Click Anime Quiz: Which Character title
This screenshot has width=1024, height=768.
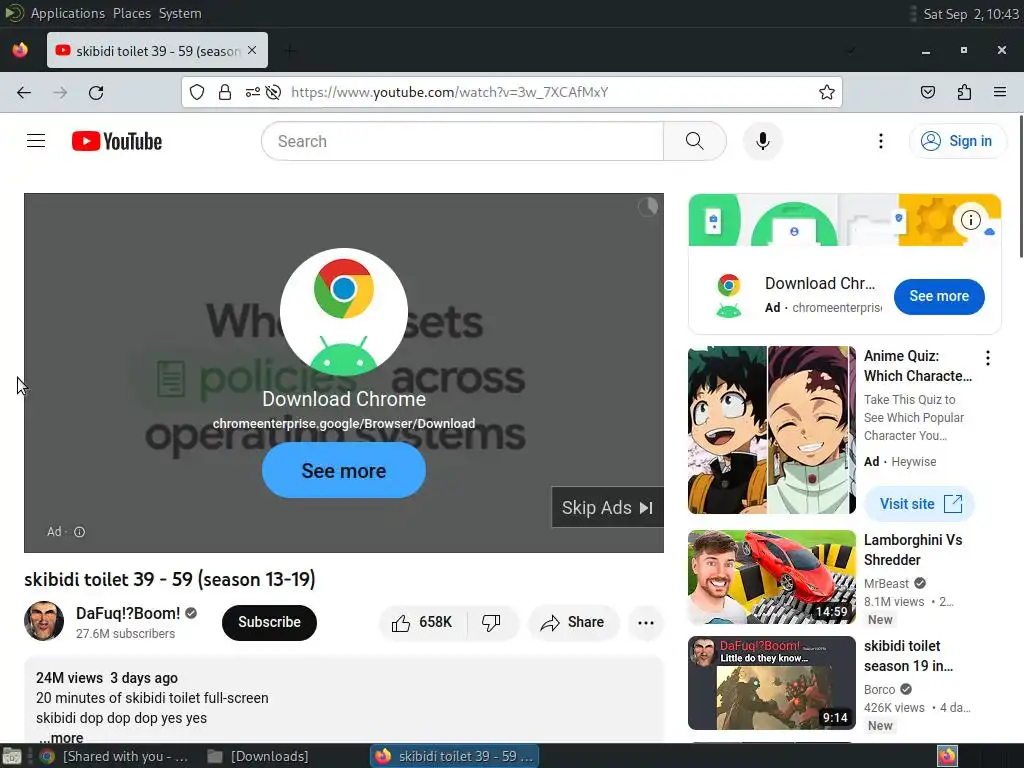(x=918, y=366)
